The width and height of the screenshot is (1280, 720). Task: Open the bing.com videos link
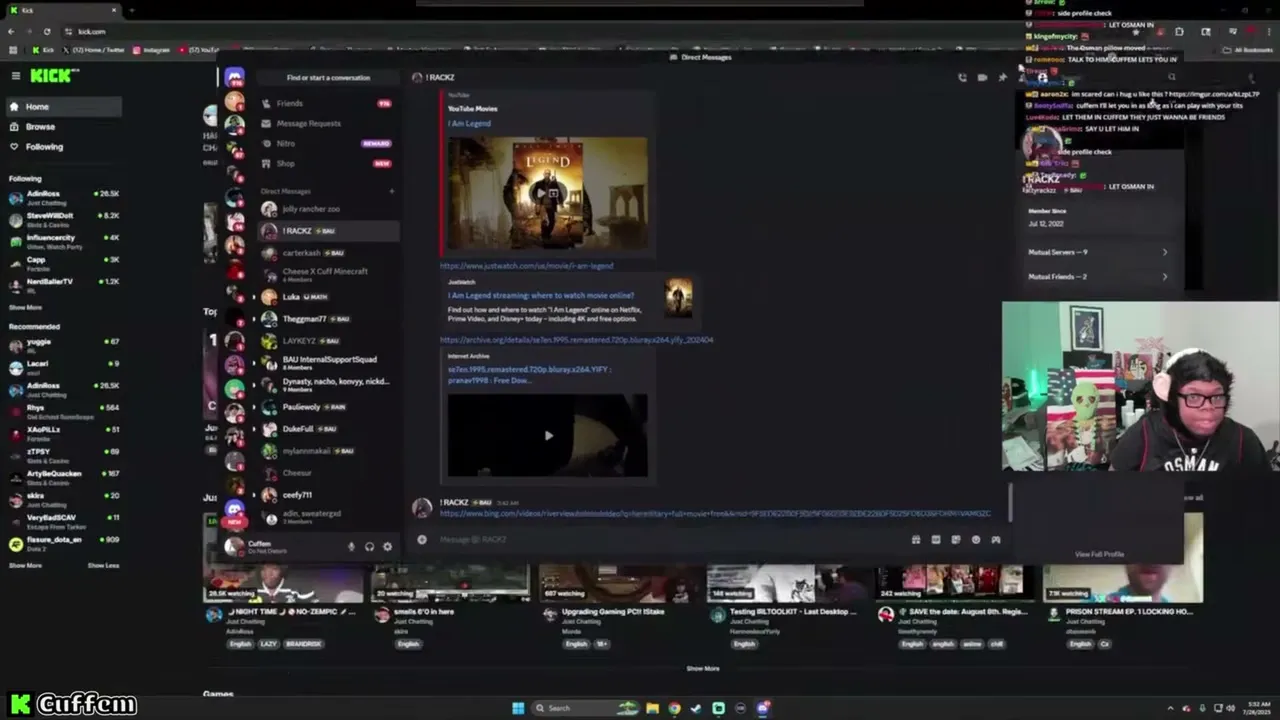point(715,514)
